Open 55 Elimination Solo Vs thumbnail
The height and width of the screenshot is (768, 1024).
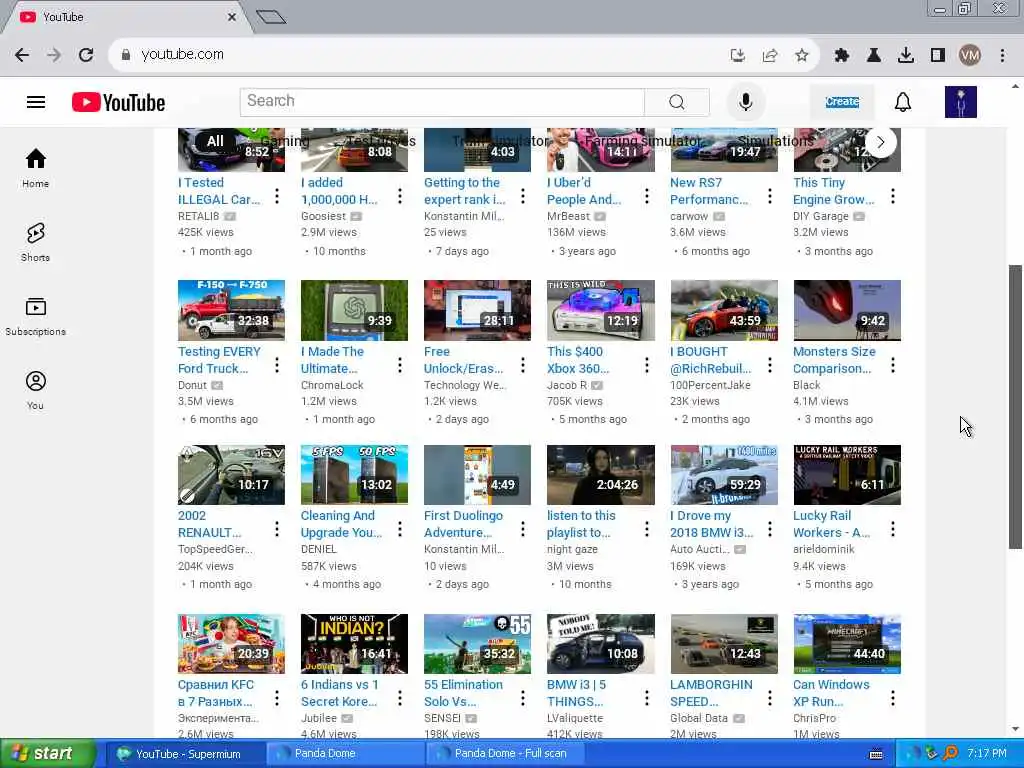pos(477,644)
